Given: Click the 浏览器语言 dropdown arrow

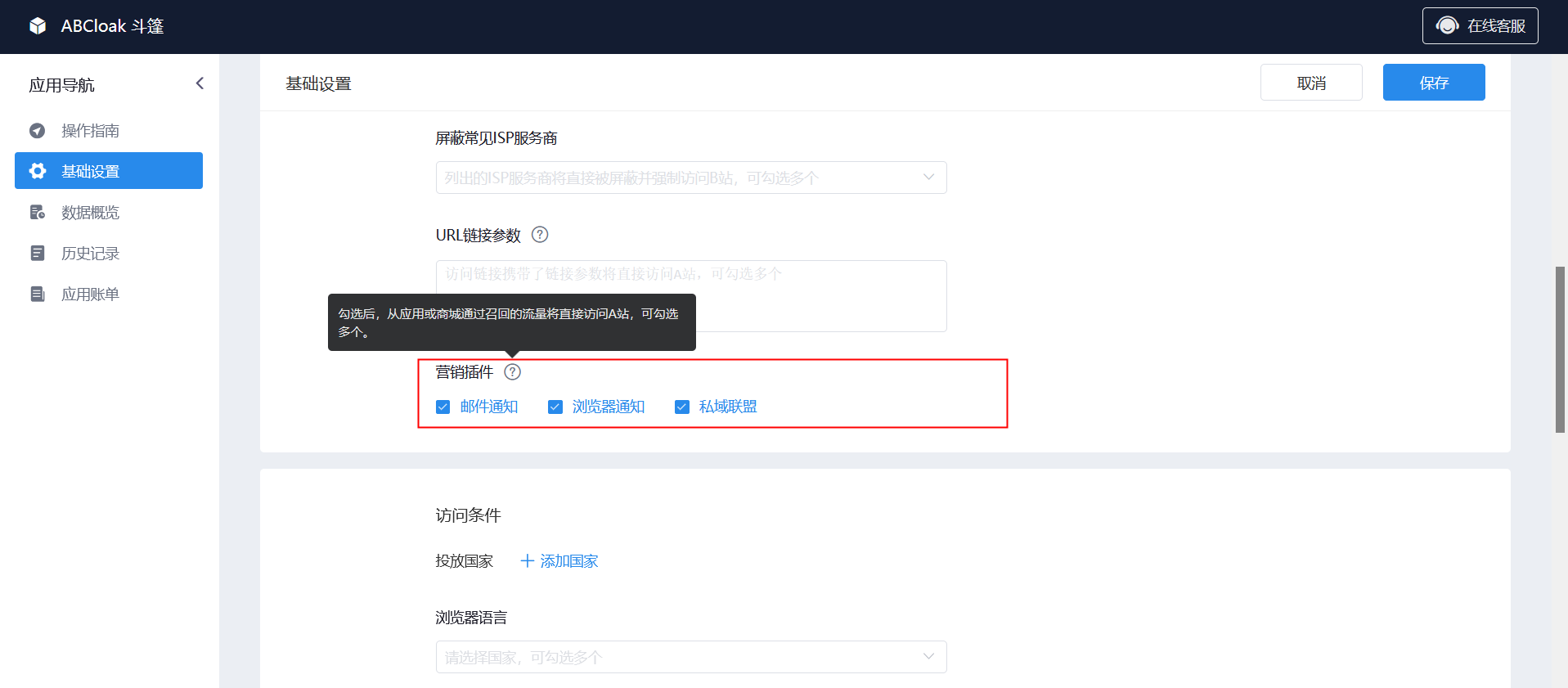Looking at the screenshot, I should tap(928, 656).
